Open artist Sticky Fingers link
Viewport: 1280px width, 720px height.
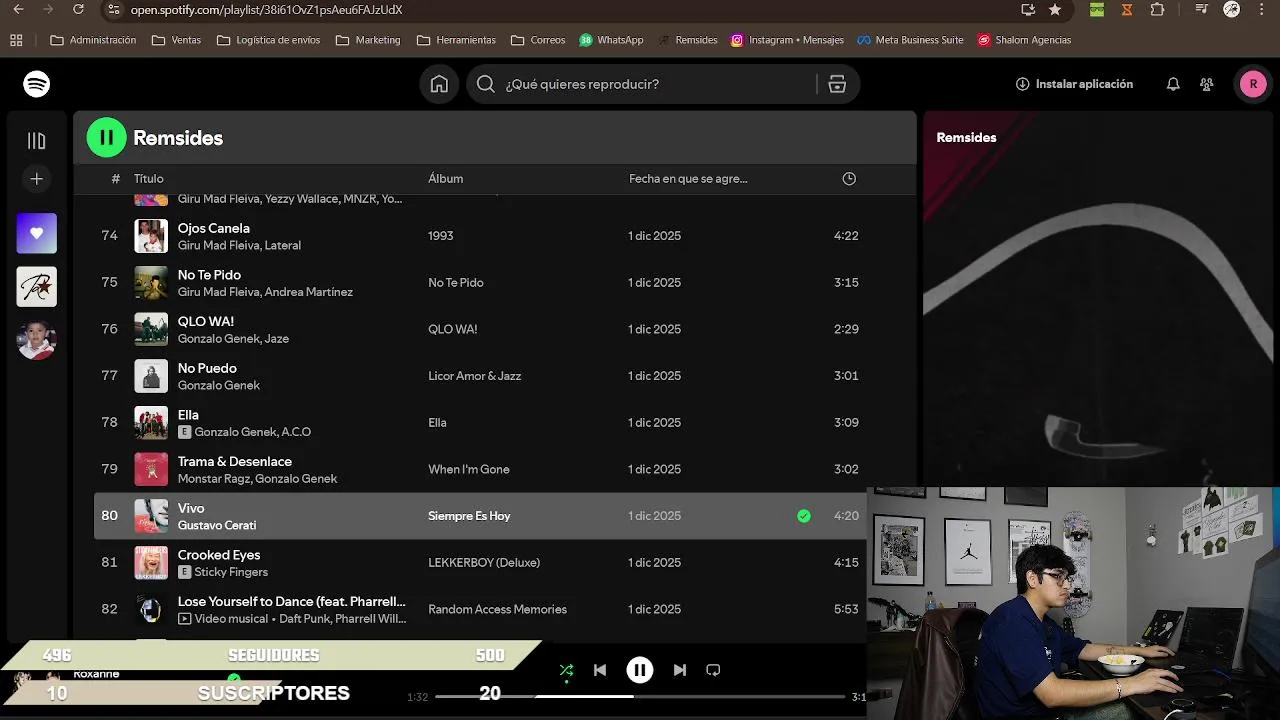tap(231, 572)
